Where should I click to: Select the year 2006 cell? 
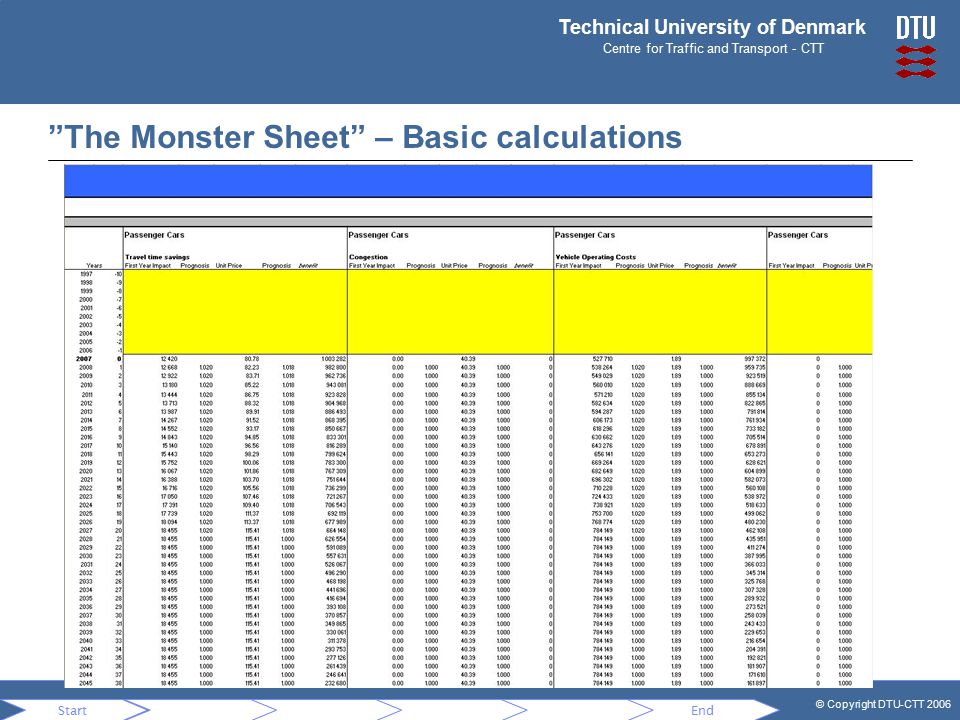click(x=86, y=350)
